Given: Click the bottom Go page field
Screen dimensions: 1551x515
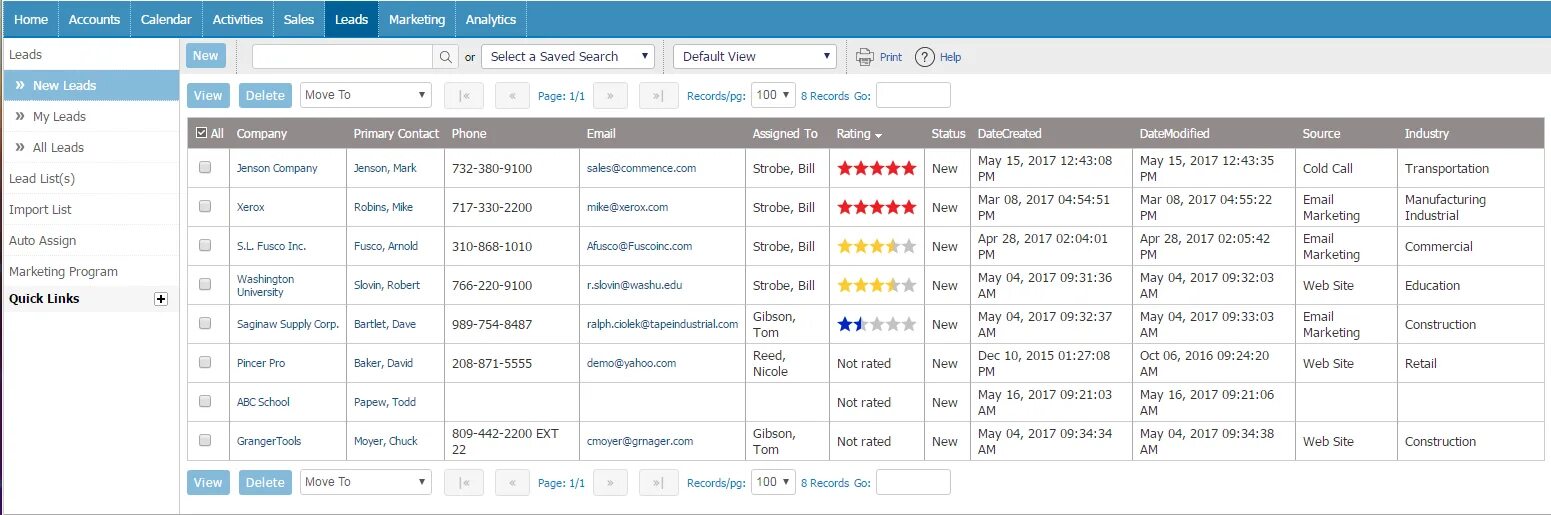Looking at the screenshot, I should click(913, 482).
